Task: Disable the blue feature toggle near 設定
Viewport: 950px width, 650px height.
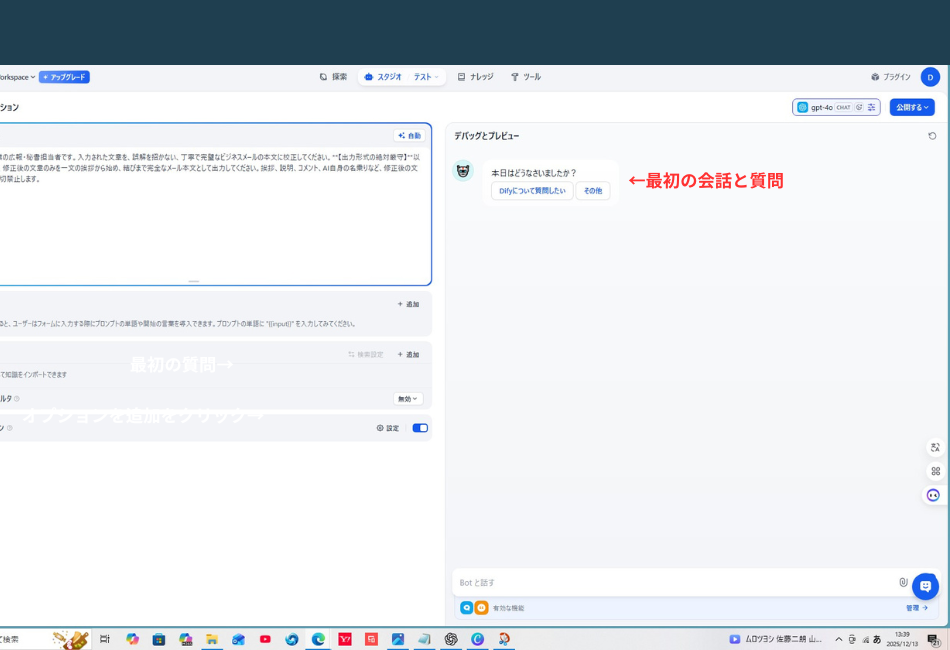Action: point(419,428)
